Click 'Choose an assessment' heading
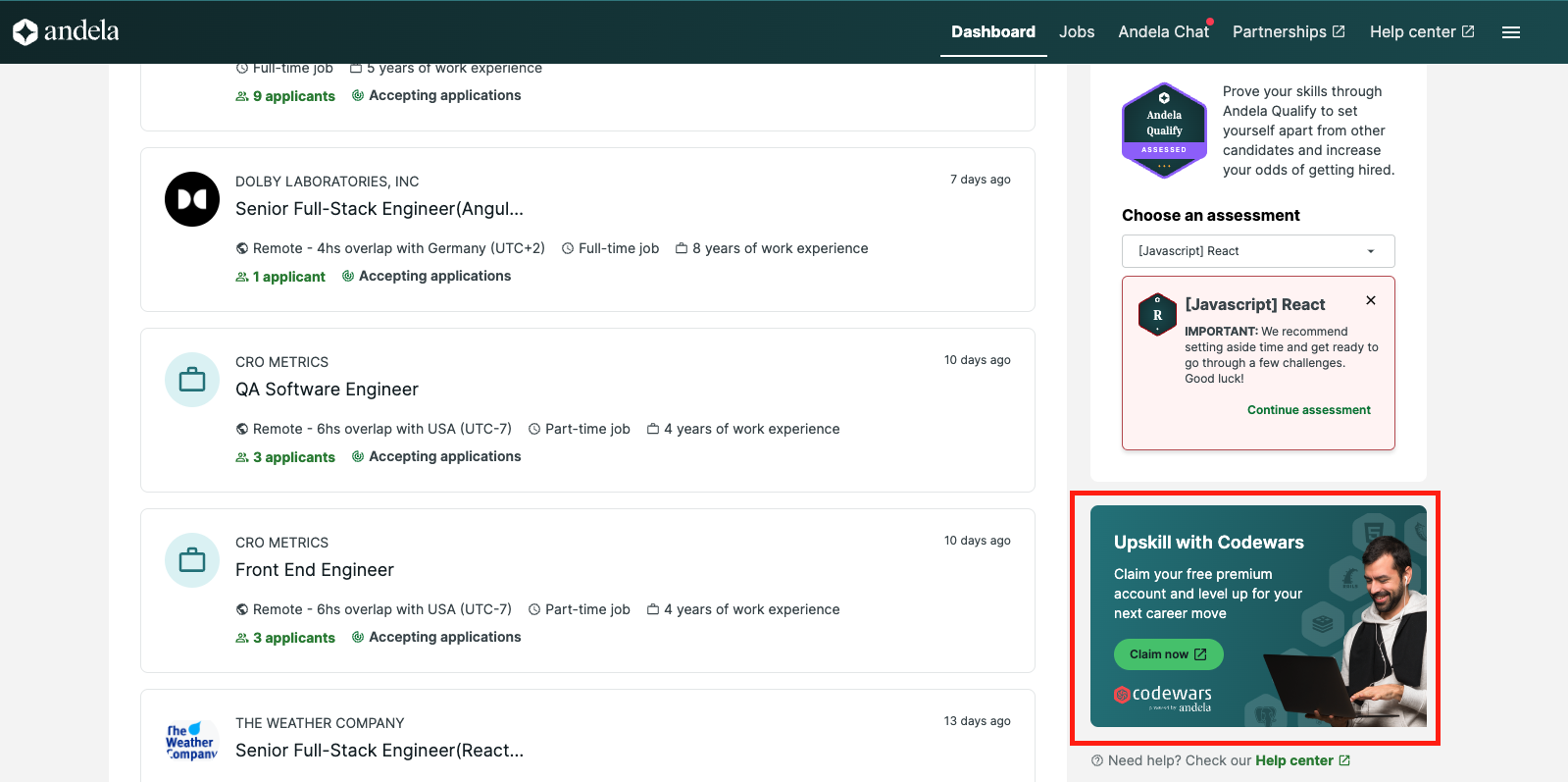Image resolution: width=1568 pixels, height=782 pixels. click(x=1211, y=215)
